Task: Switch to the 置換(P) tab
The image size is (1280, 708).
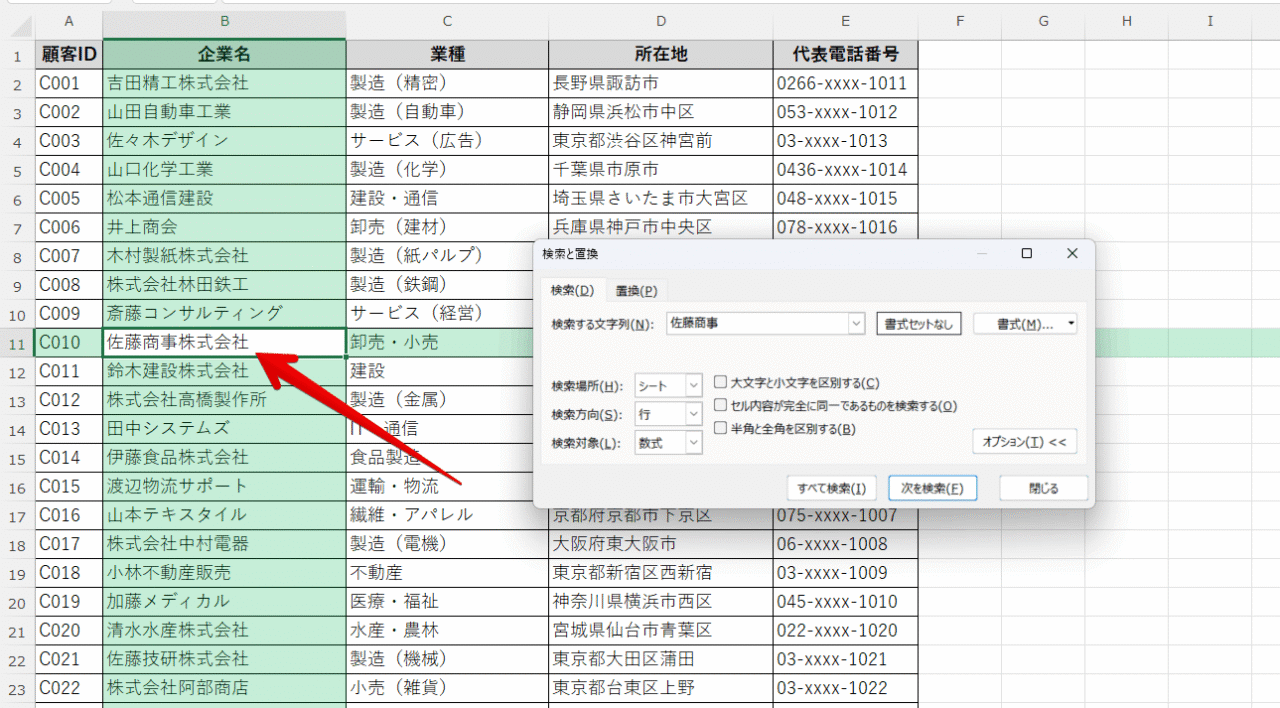Action: coord(636,291)
